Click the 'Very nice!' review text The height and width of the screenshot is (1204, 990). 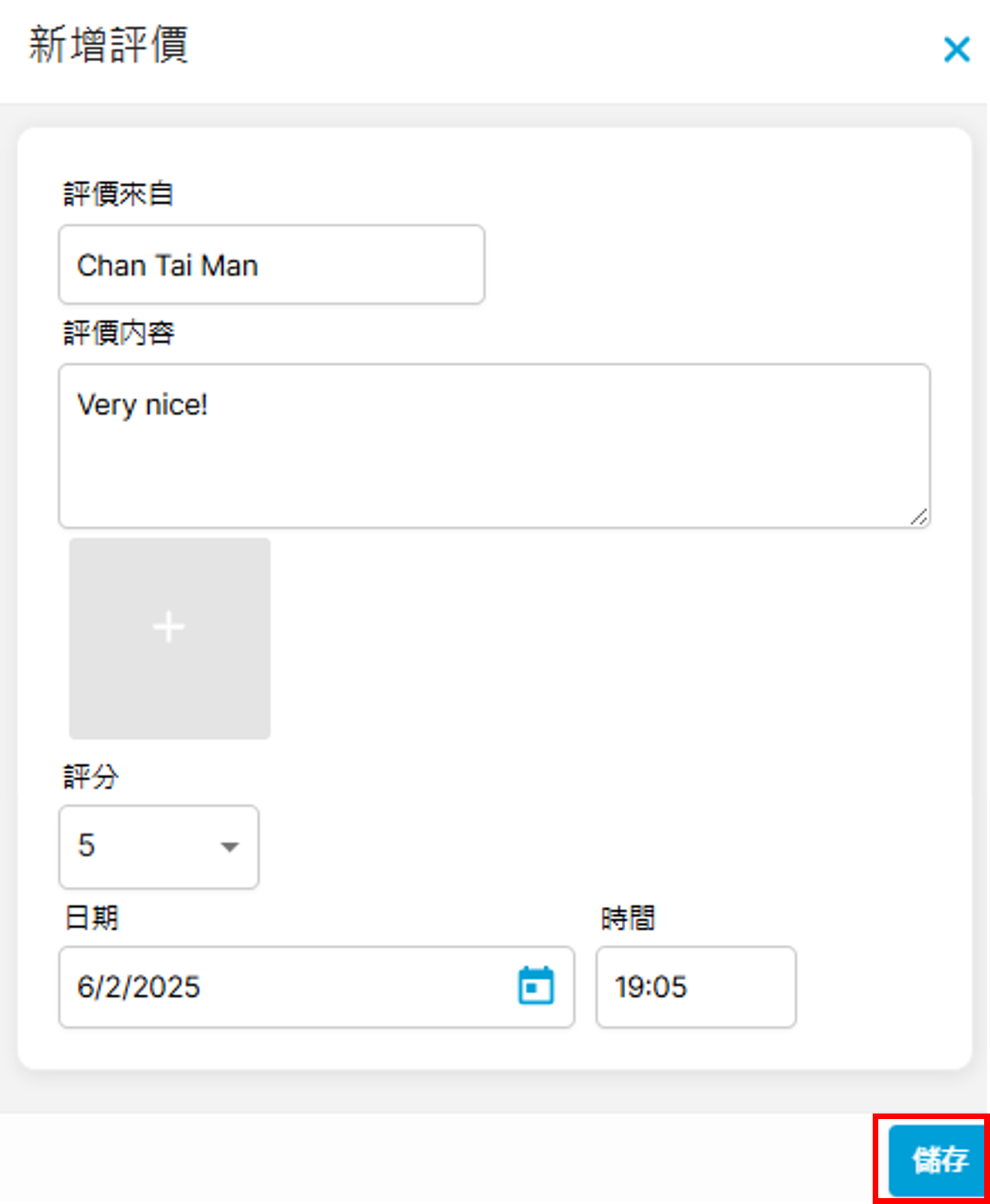(x=142, y=405)
